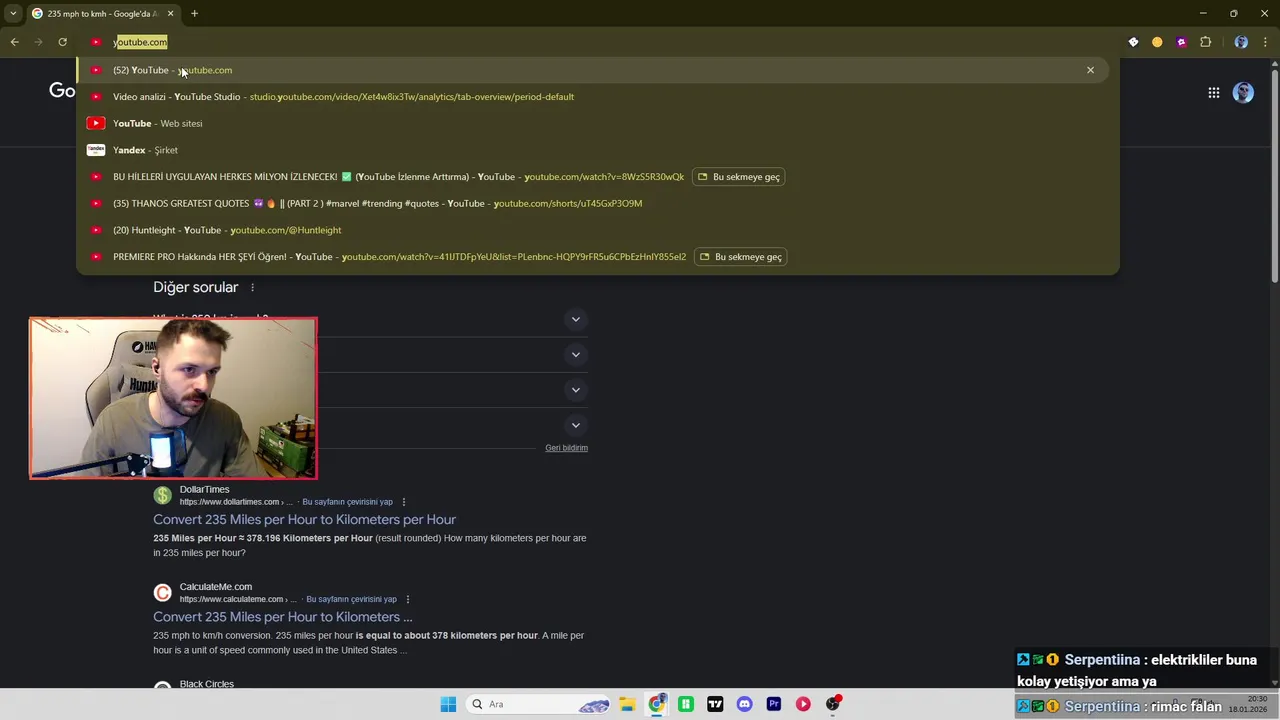Expand the third Diğer sorular question
1280x720 pixels.
575,389
